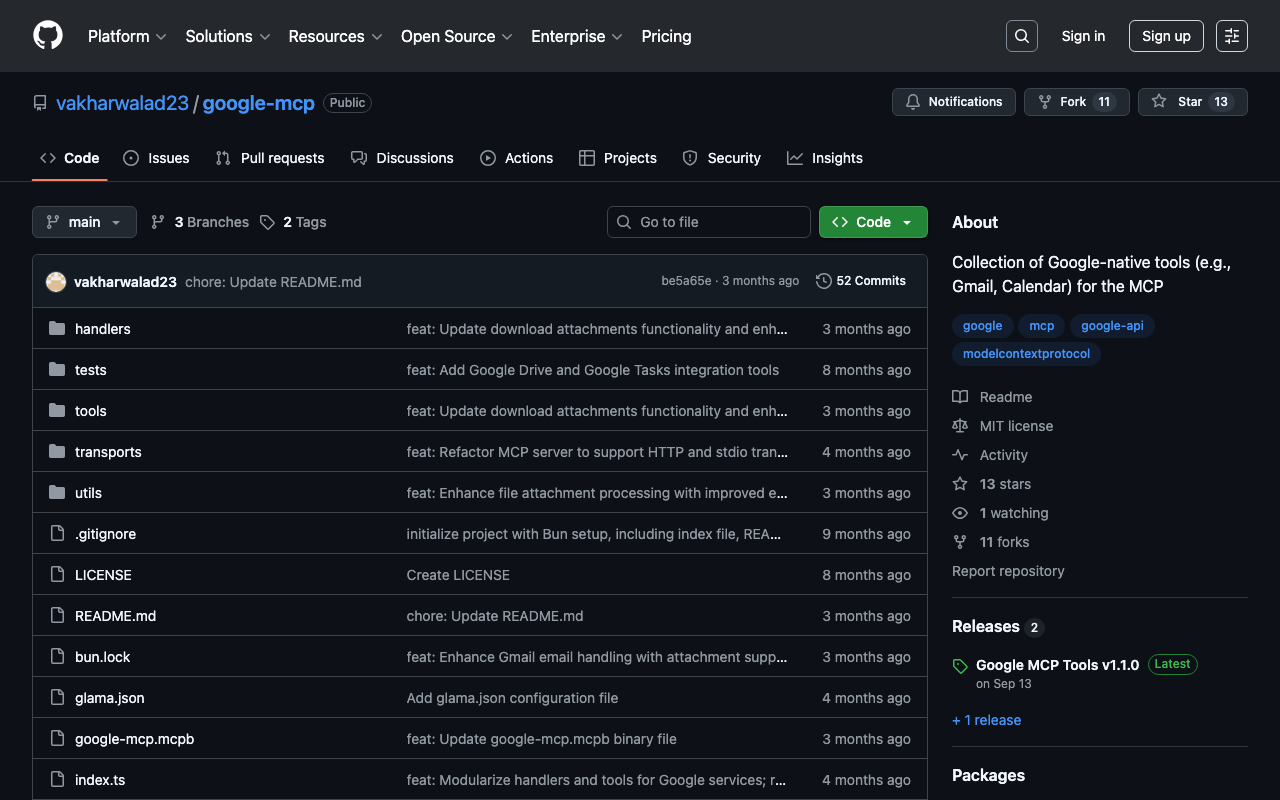1280x800 pixels.
Task: Click the Activity pulse icon
Action: click(960, 455)
